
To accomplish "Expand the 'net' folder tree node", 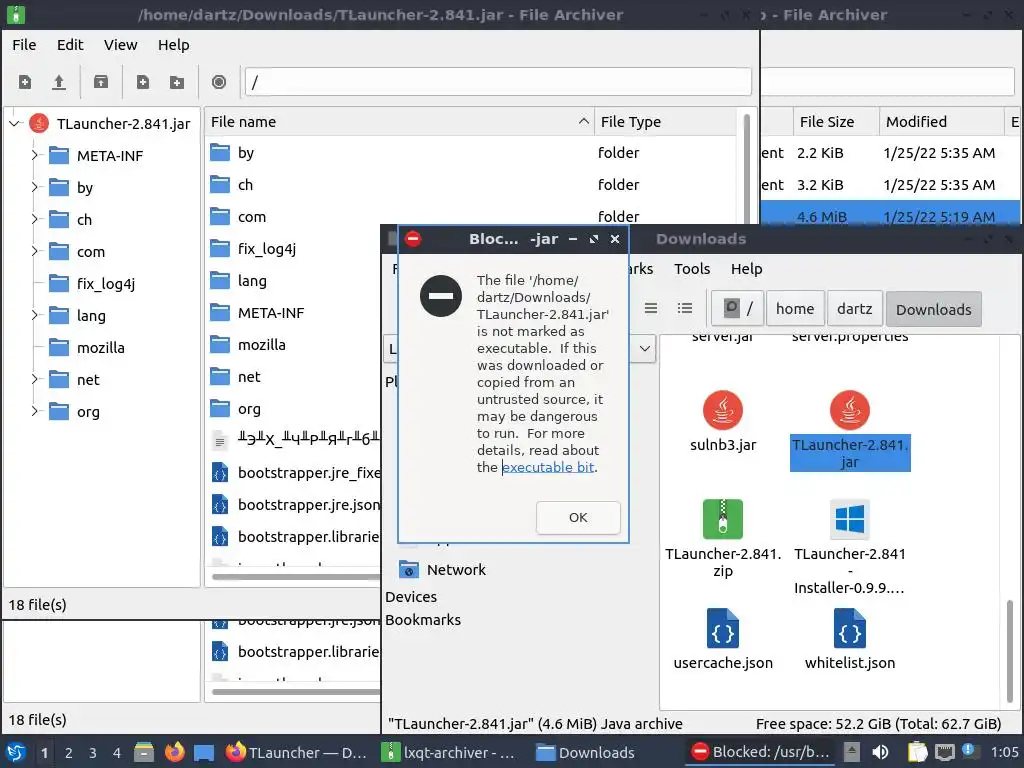I will pyautogui.click(x=35, y=379).
